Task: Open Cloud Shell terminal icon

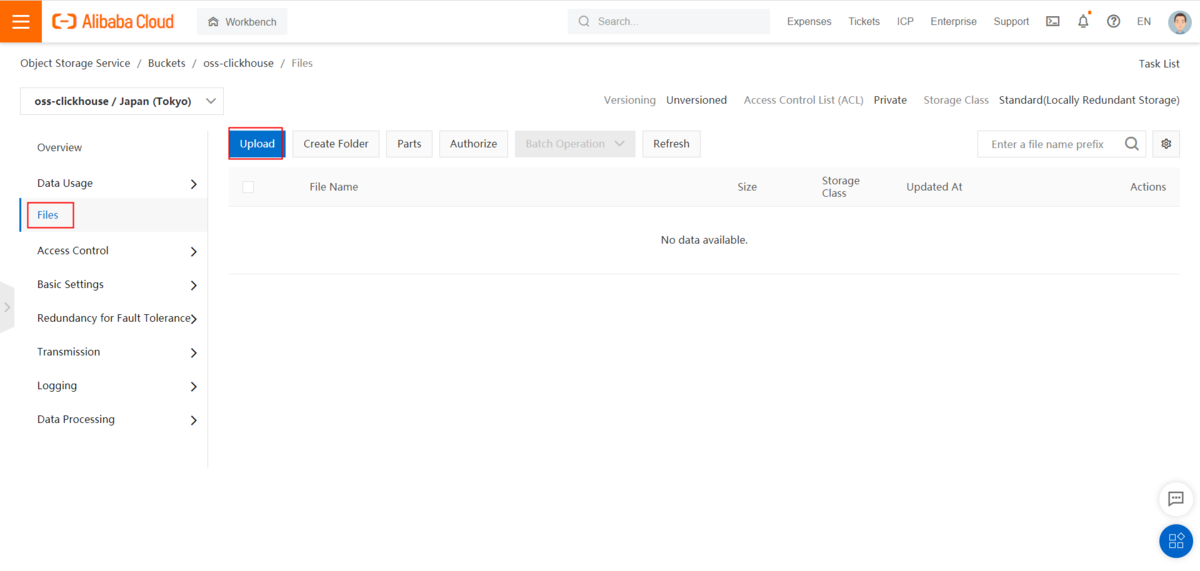Action: [1053, 21]
